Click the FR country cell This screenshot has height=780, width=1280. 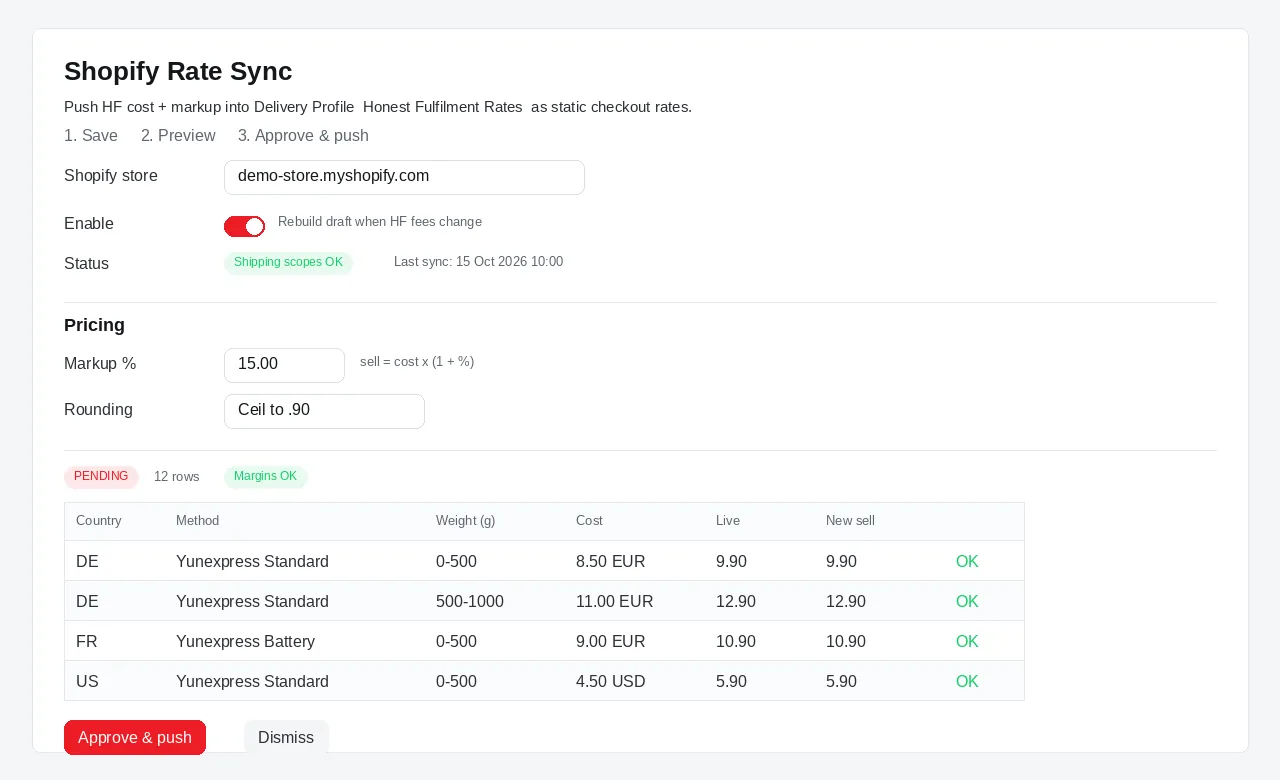coord(87,642)
